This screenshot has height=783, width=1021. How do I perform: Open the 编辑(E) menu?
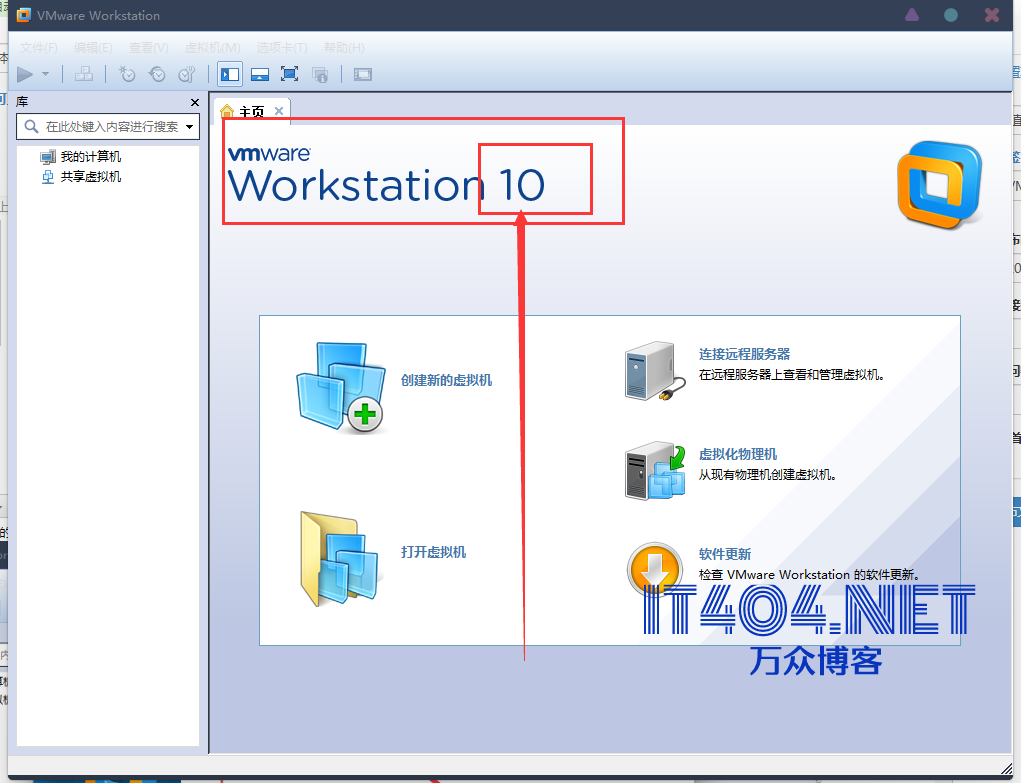pyautogui.click(x=93, y=48)
